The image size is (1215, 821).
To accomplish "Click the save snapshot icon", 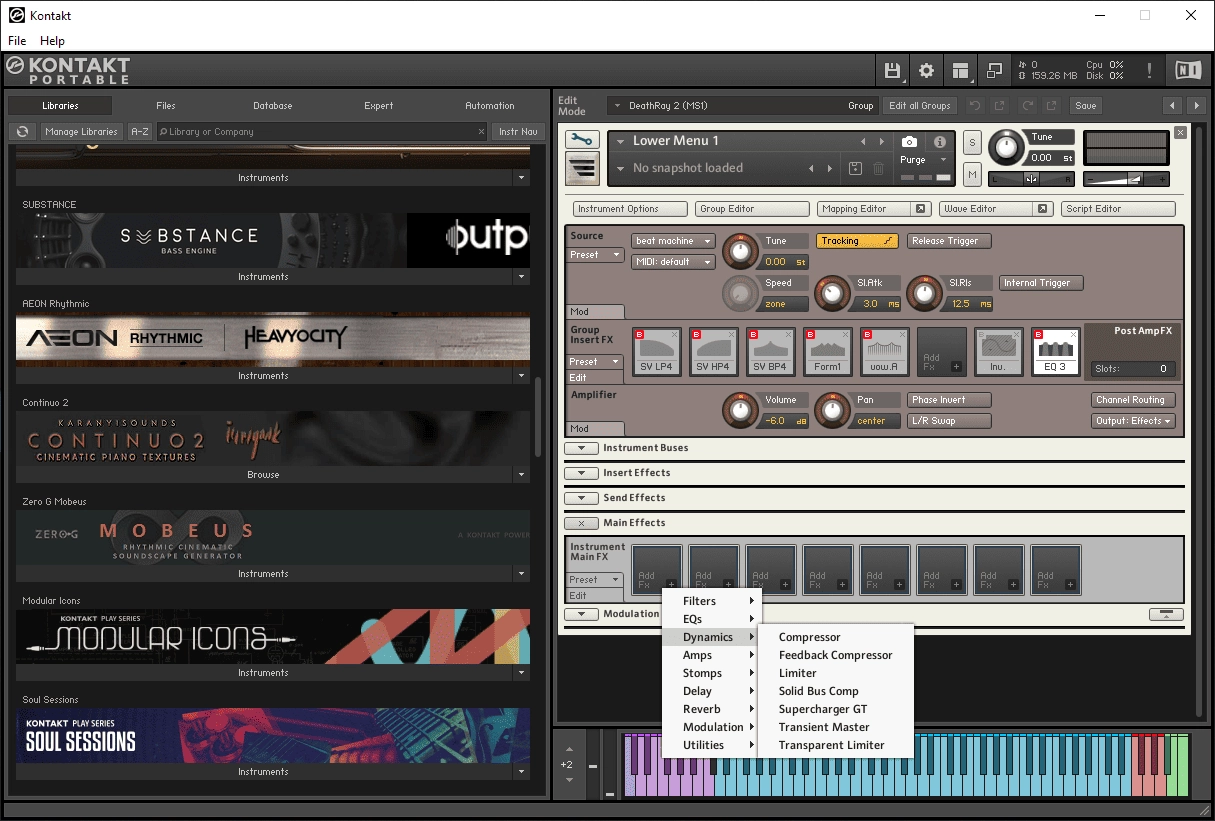I will 855,168.
